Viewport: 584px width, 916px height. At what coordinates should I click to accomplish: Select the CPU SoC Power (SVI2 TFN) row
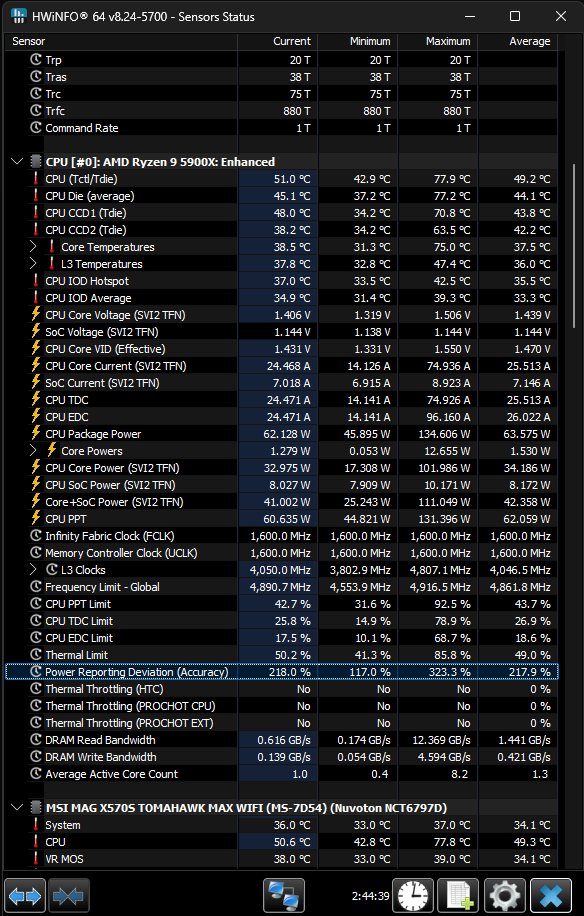pyautogui.click(x=281, y=485)
